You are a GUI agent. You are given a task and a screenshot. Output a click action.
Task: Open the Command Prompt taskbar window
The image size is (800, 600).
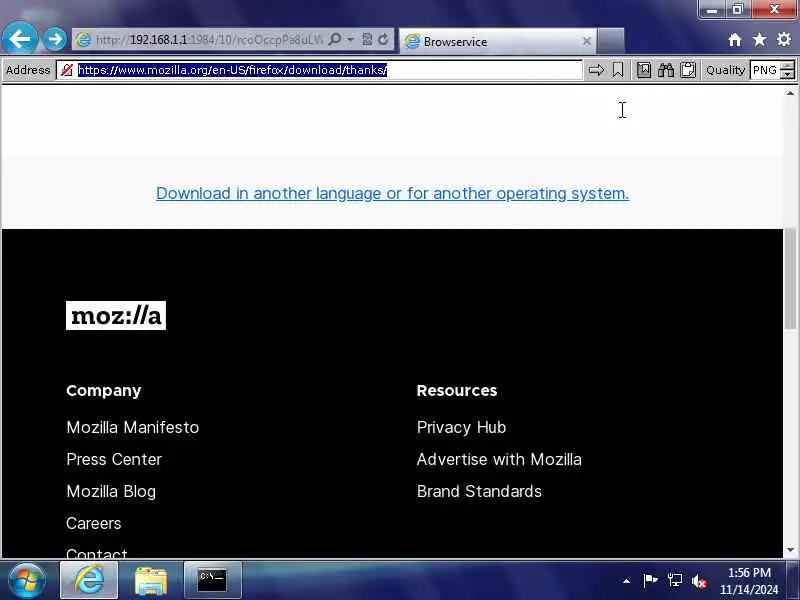point(212,581)
